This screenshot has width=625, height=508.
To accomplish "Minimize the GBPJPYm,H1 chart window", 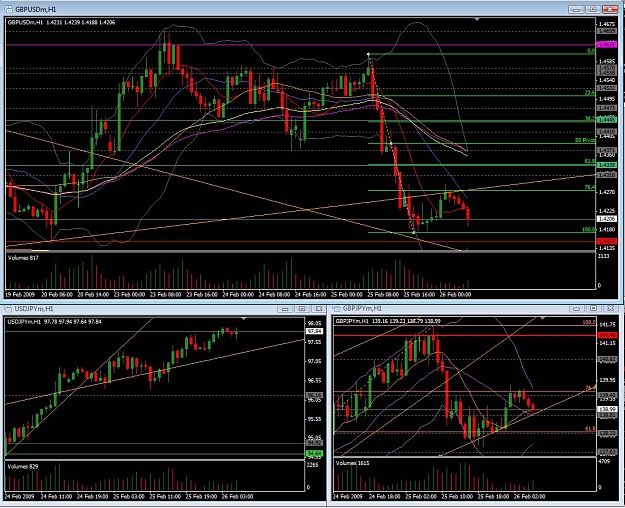I will (576, 309).
